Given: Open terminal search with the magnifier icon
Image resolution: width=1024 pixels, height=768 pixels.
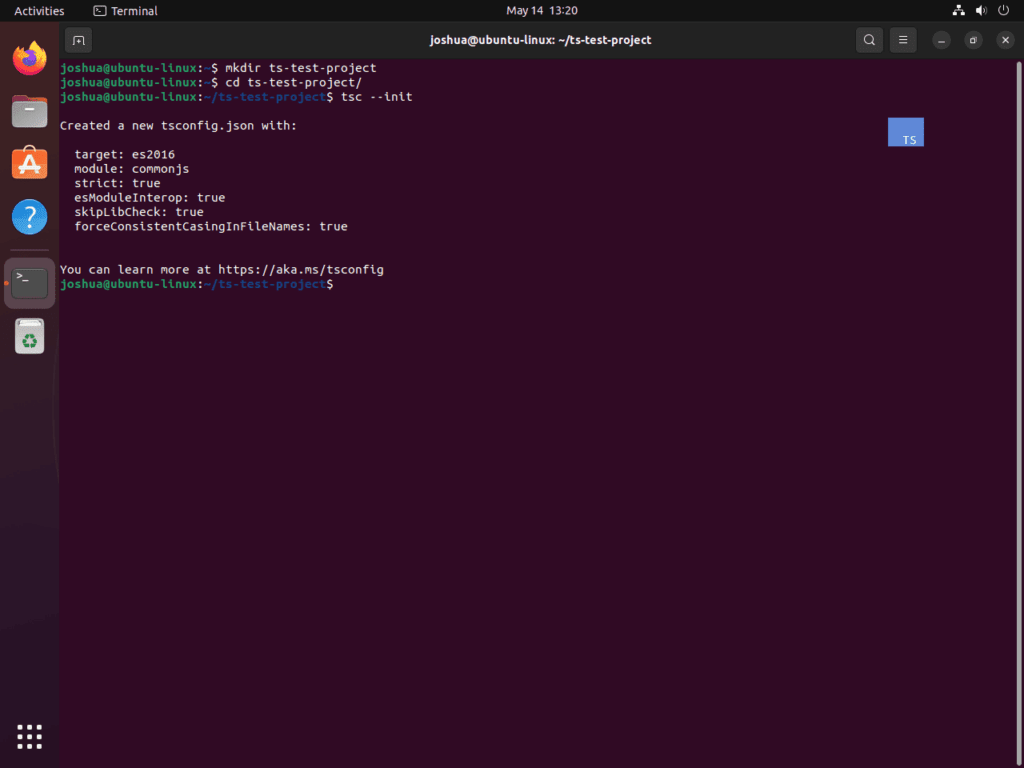Looking at the screenshot, I should (868, 40).
